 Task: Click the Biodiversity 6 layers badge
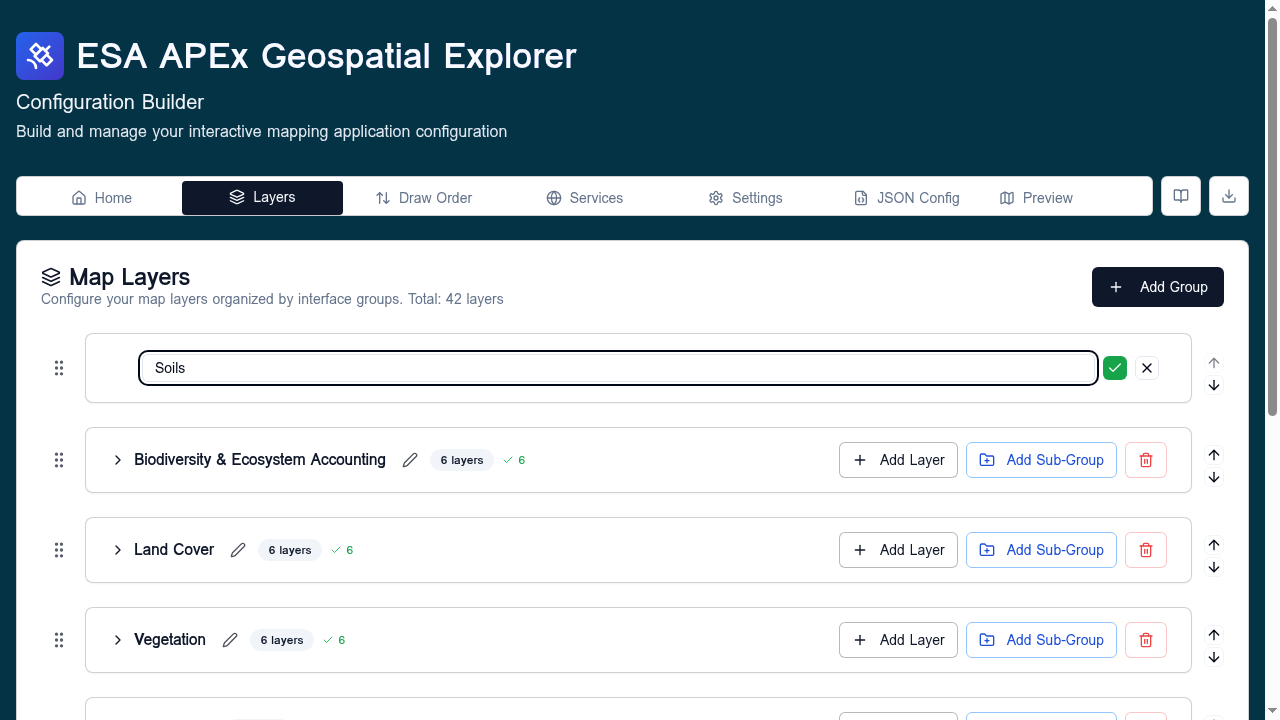[462, 460]
